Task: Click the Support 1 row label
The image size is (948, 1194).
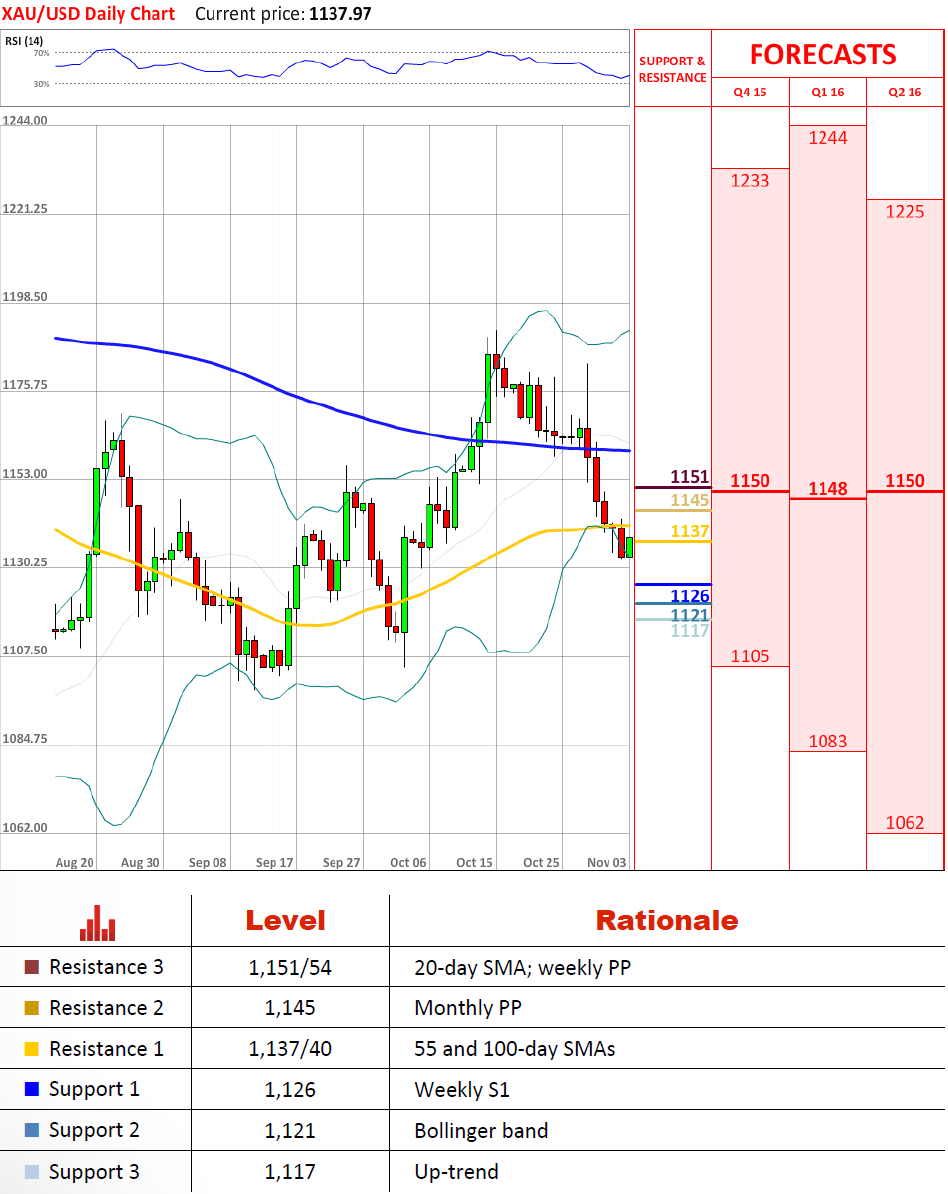Action: pyautogui.click(x=94, y=1090)
